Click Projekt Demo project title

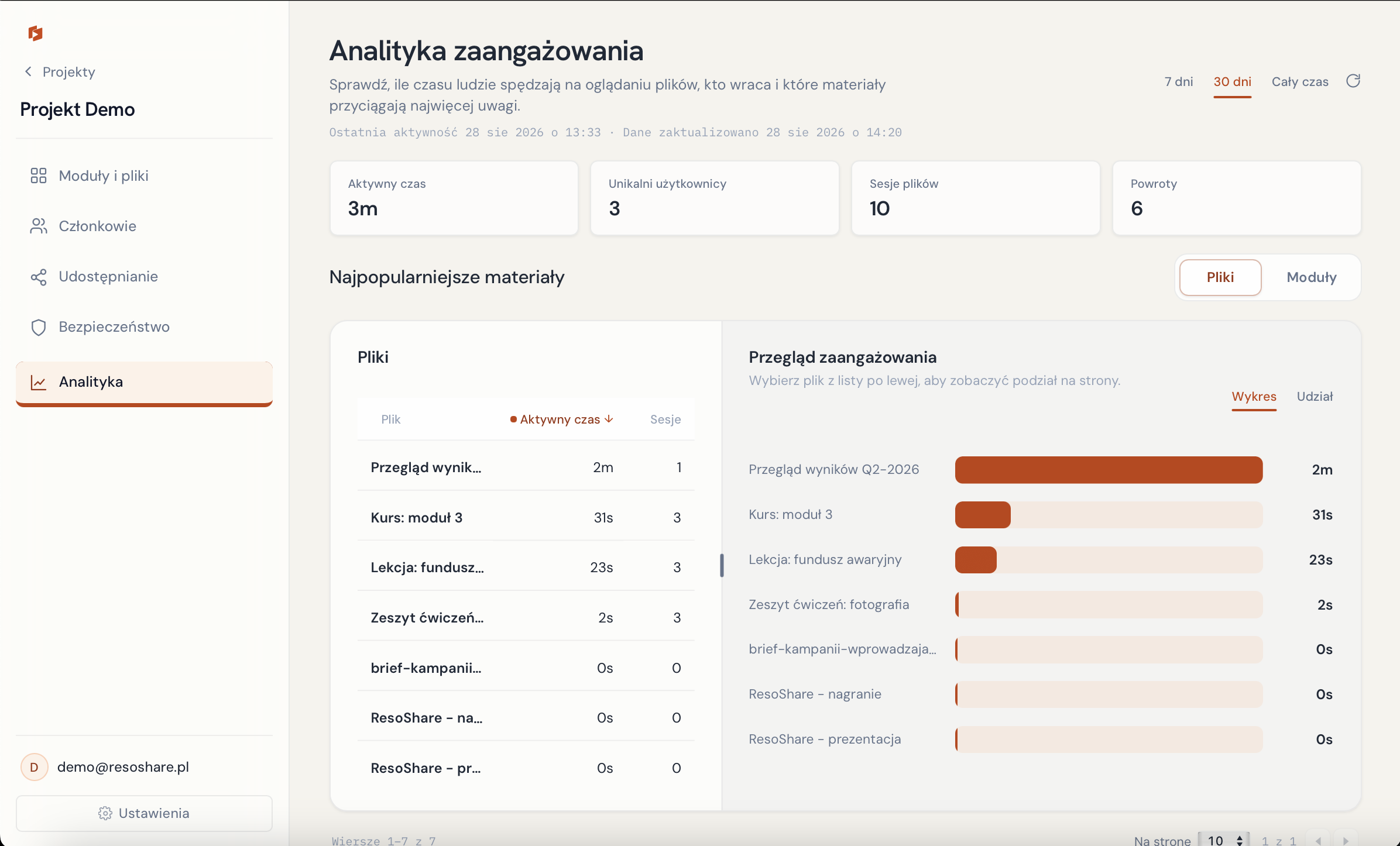[77, 109]
